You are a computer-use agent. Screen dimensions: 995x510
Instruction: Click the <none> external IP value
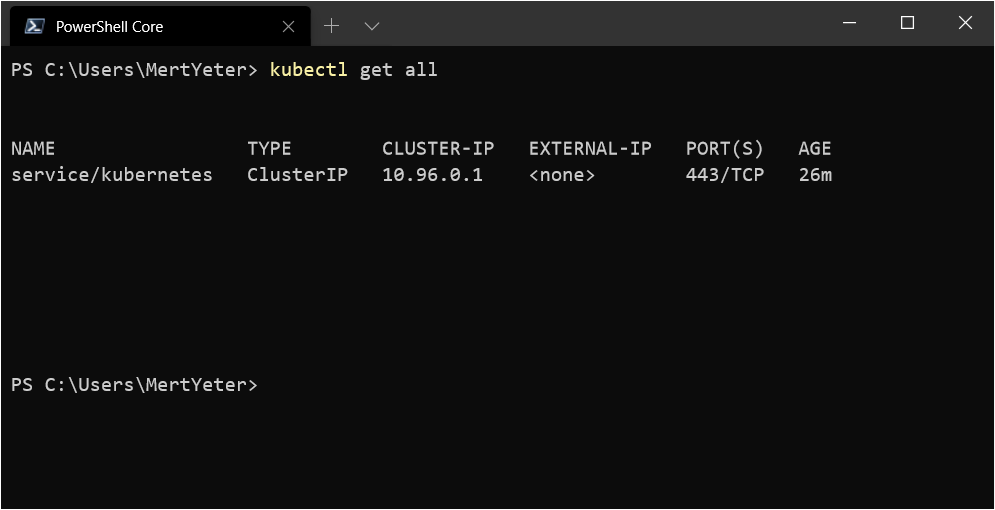(x=562, y=174)
